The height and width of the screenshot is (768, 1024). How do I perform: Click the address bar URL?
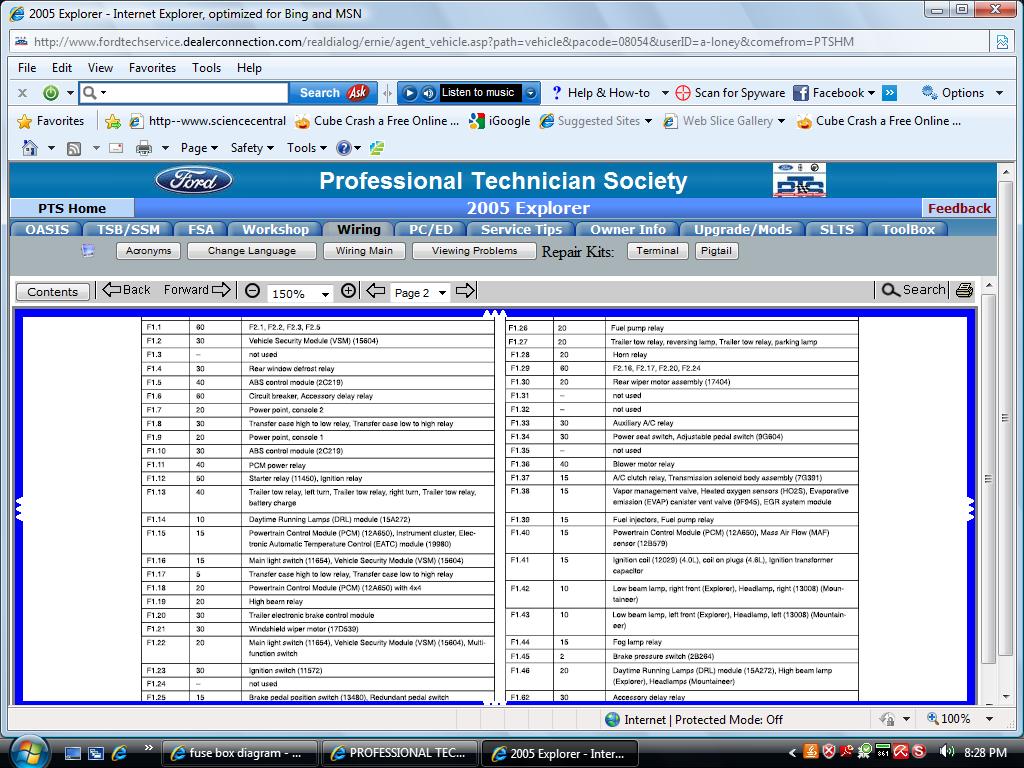[444, 42]
